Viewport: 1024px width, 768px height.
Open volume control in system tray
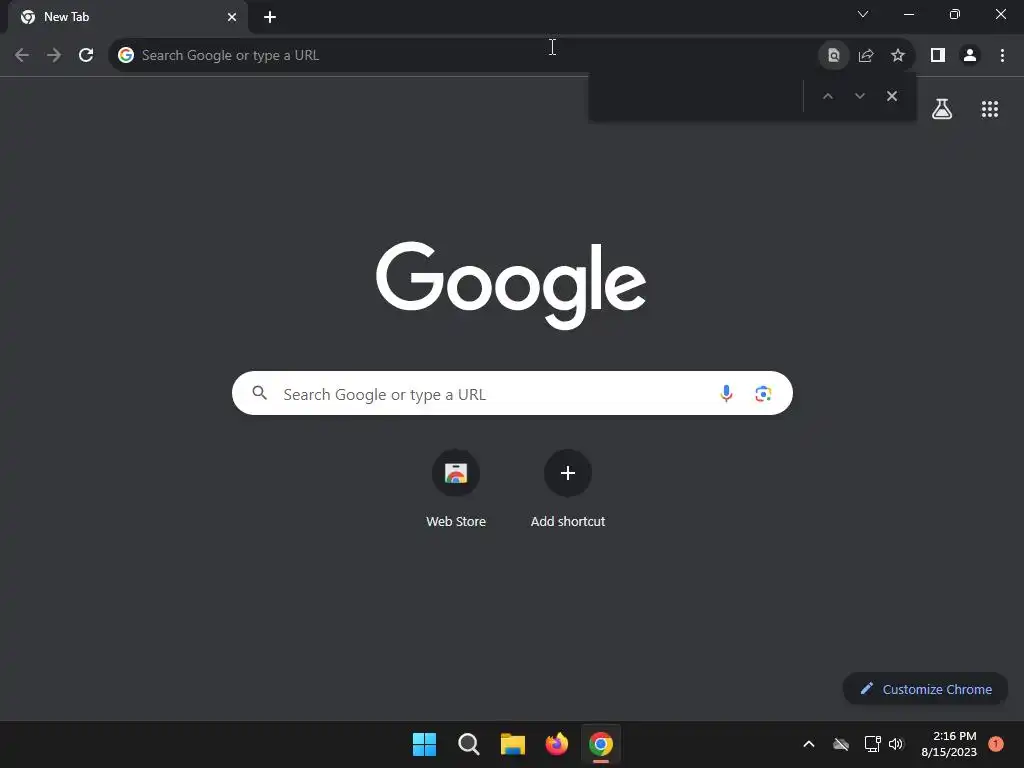coord(896,744)
